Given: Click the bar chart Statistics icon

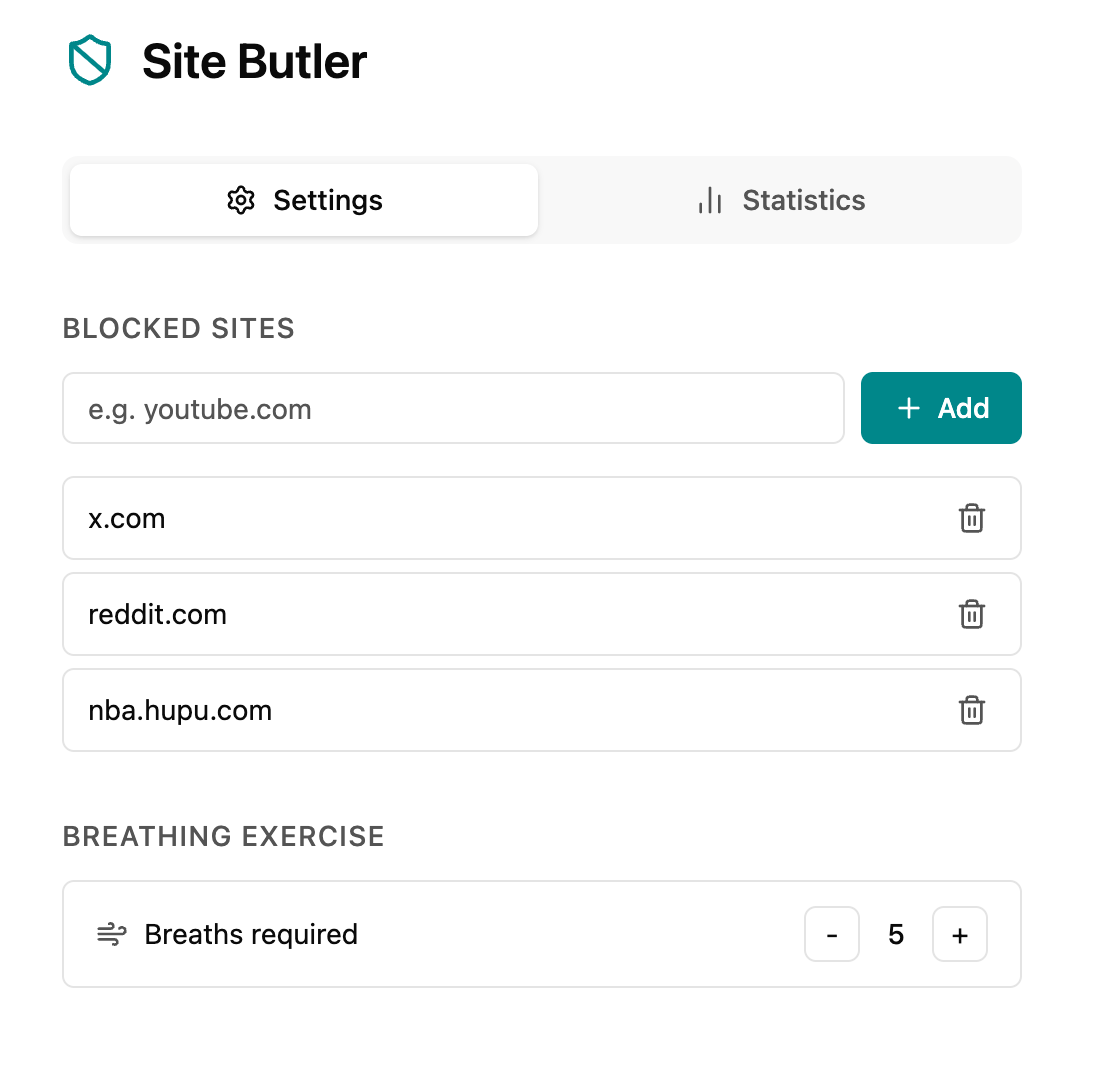Looking at the screenshot, I should pyautogui.click(x=710, y=200).
